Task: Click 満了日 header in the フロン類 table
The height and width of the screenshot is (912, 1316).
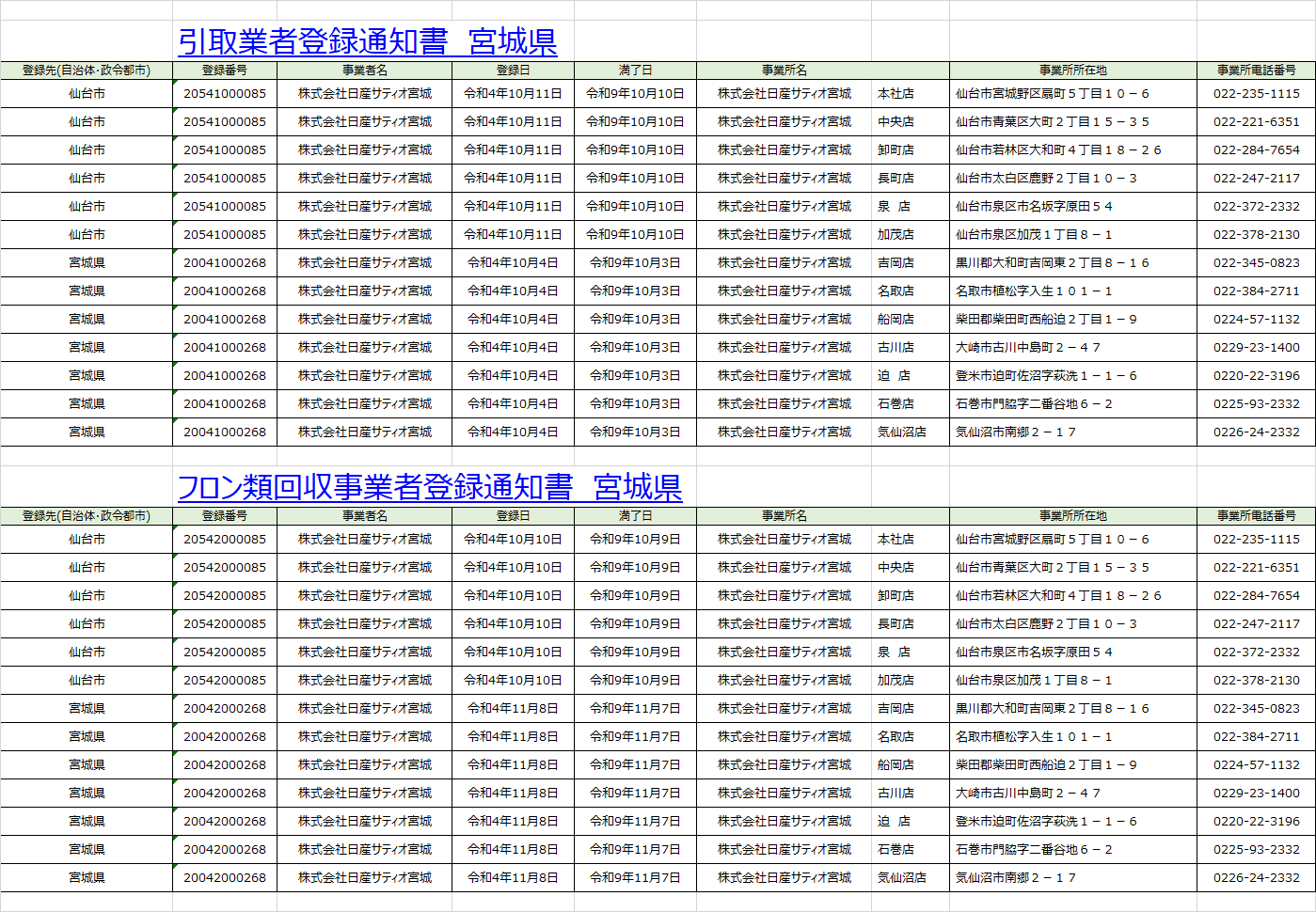Action: point(635,516)
